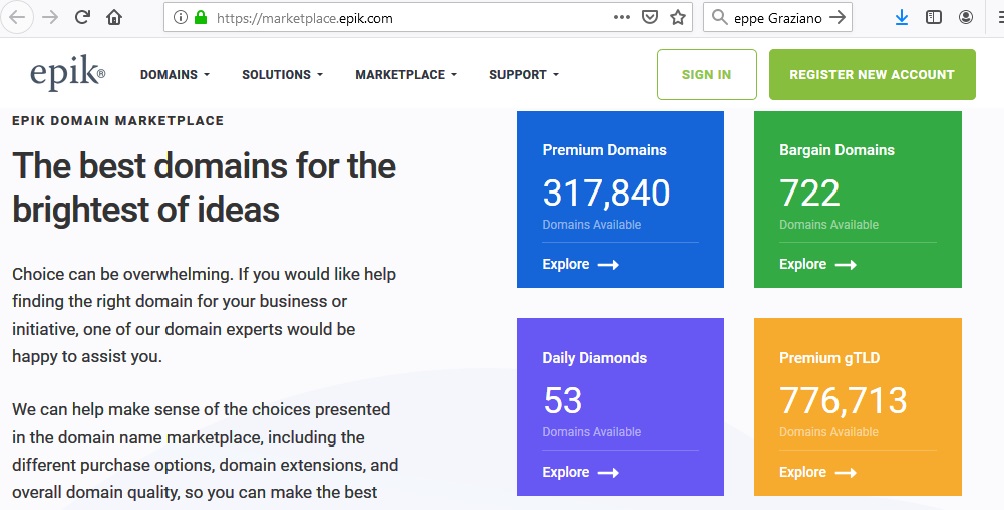Click the browser Back arrow button
This screenshot has height=510, width=1004.
click(19, 17)
